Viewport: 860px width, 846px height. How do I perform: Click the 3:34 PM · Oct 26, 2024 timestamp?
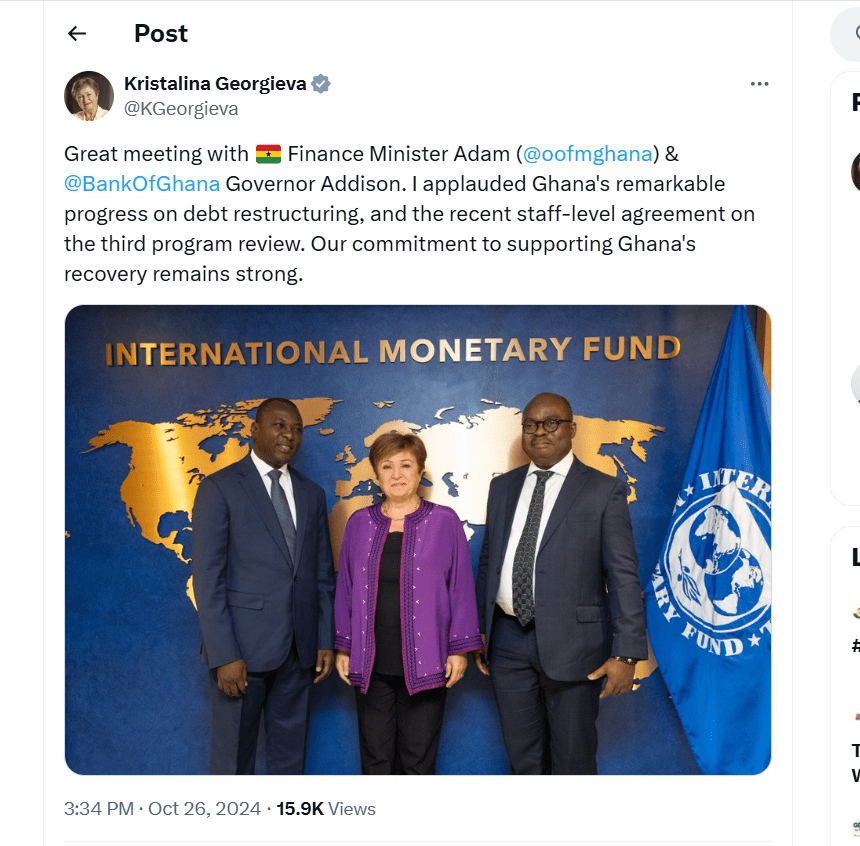(162, 809)
